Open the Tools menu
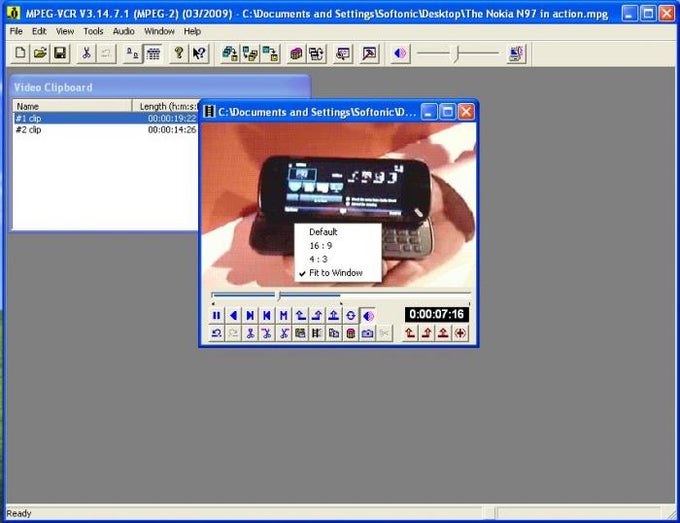The width and height of the screenshot is (680, 523). tap(93, 31)
